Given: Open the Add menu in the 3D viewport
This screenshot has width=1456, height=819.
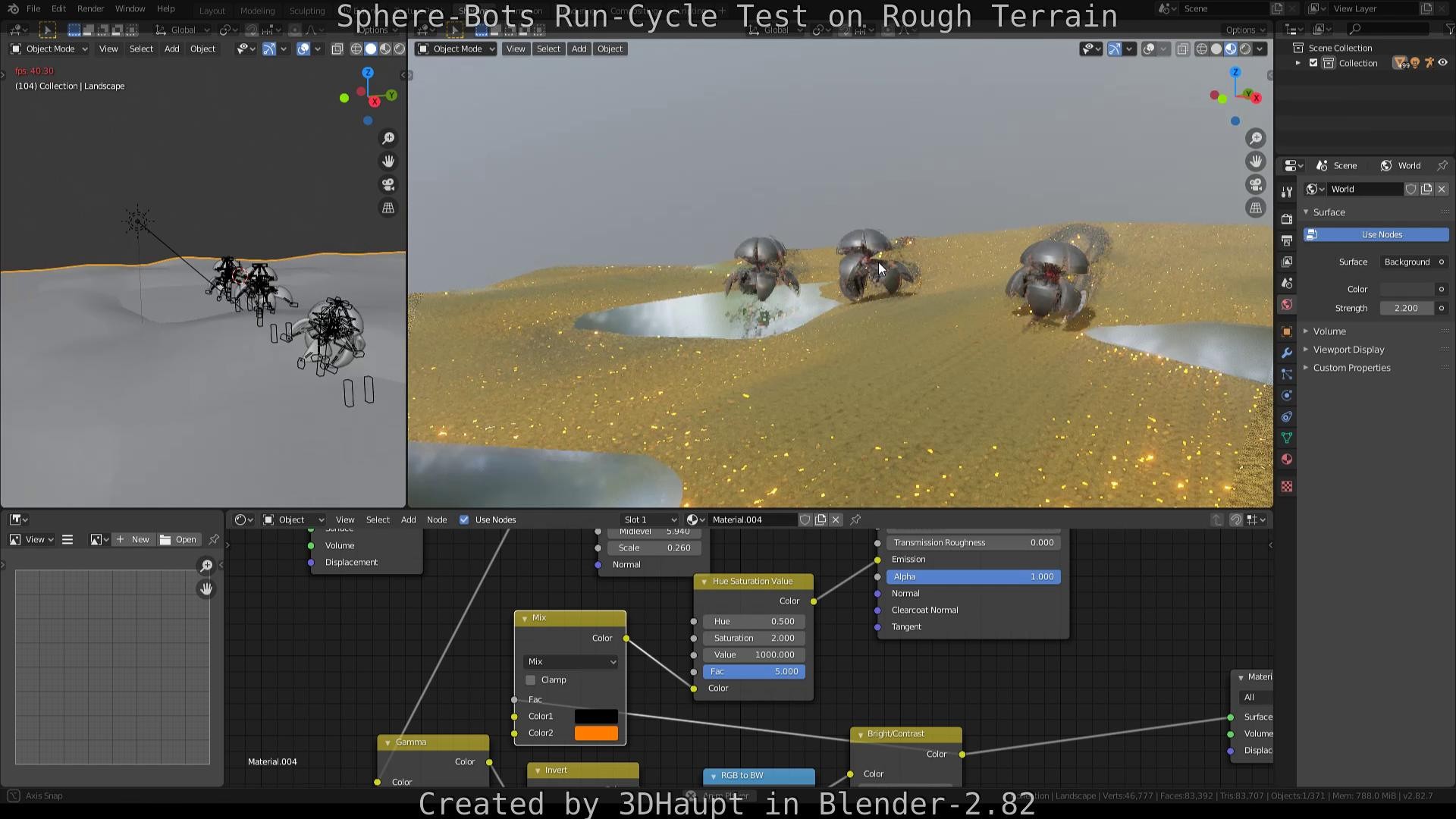Looking at the screenshot, I should (x=579, y=49).
